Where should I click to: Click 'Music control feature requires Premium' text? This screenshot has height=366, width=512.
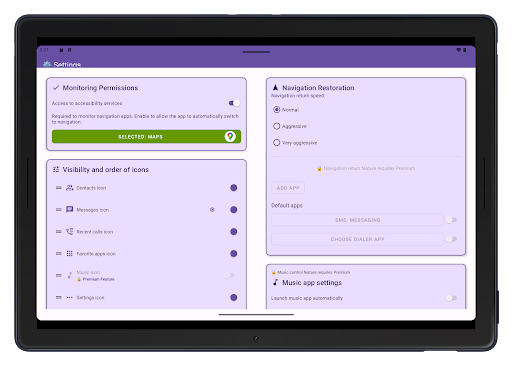click(x=314, y=272)
